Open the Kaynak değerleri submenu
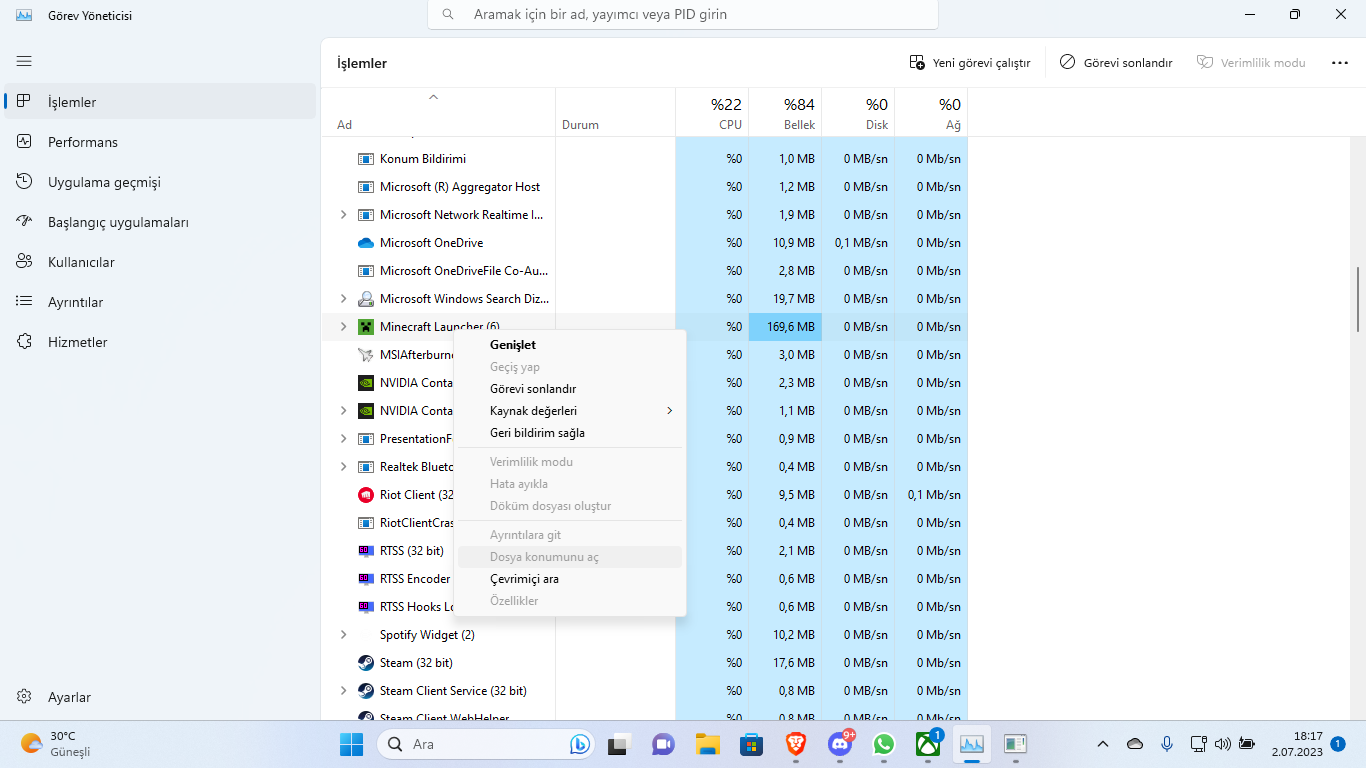Image resolution: width=1366 pixels, height=768 pixels. tap(570, 411)
